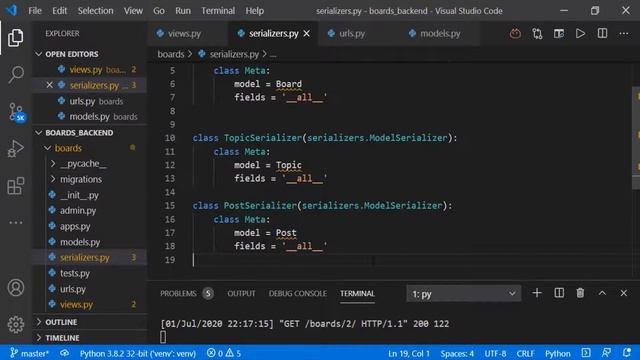Open the Extensions view
The width and height of the screenshot is (640, 360).
[x=16, y=186]
